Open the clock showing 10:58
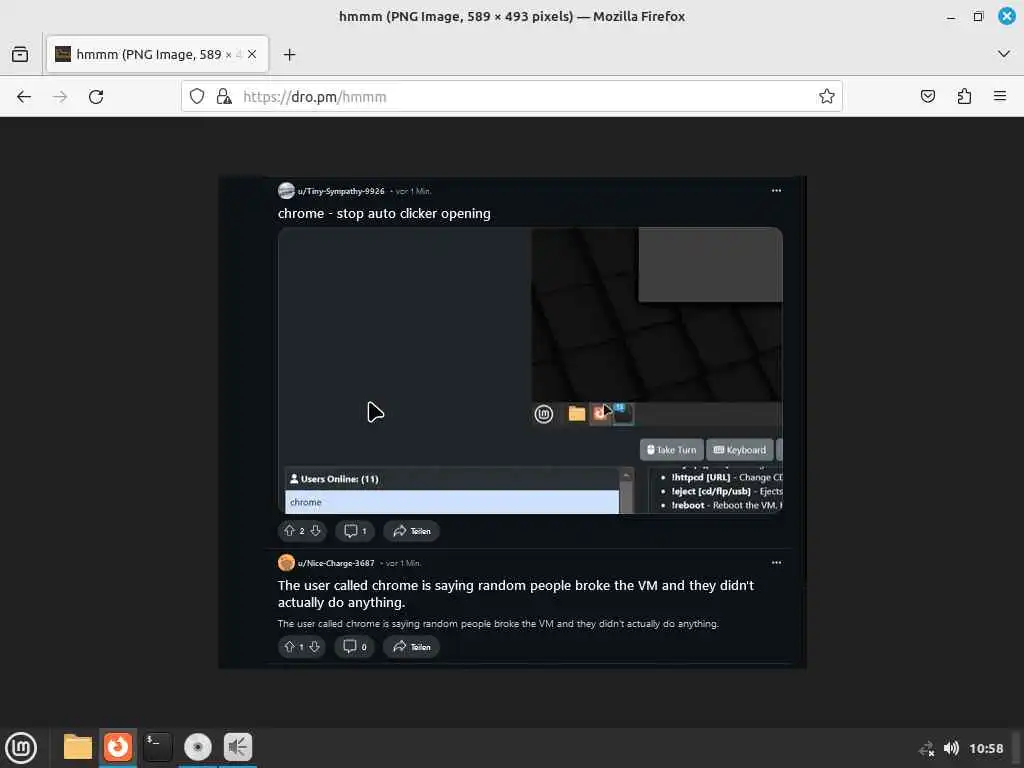The image size is (1024, 768). pyautogui.click(x=986, y=748)
